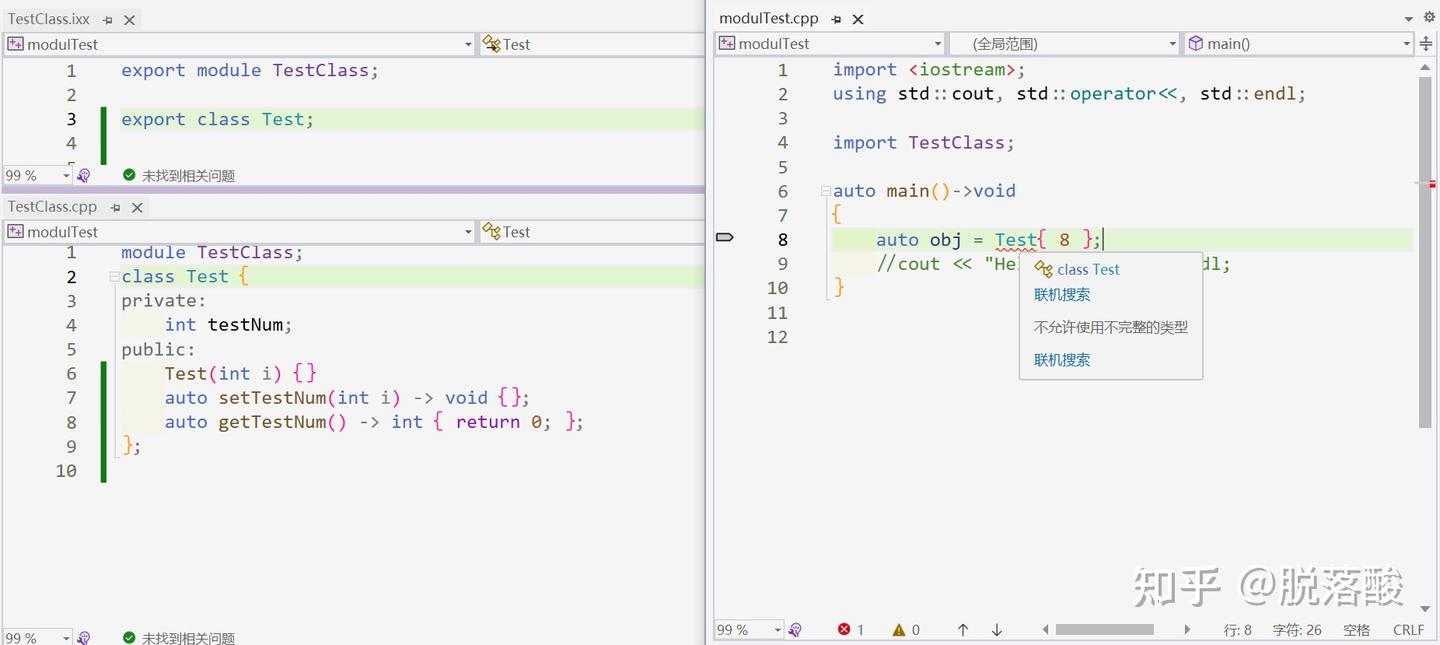Click 'module TestClass;' line in TestClass.cpp
This screenshot has width=1440, height=645.
pos(212,252)
